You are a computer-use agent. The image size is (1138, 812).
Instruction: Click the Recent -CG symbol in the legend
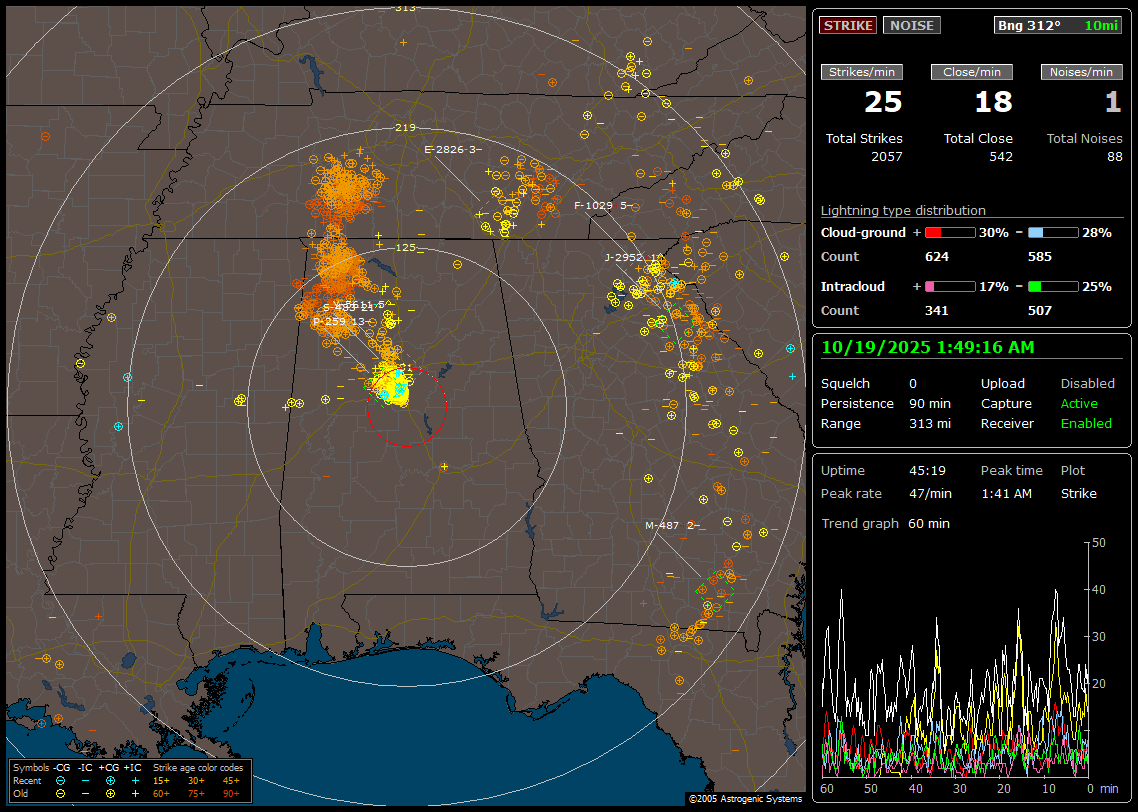pyautogui.click(x=61, y=780)
